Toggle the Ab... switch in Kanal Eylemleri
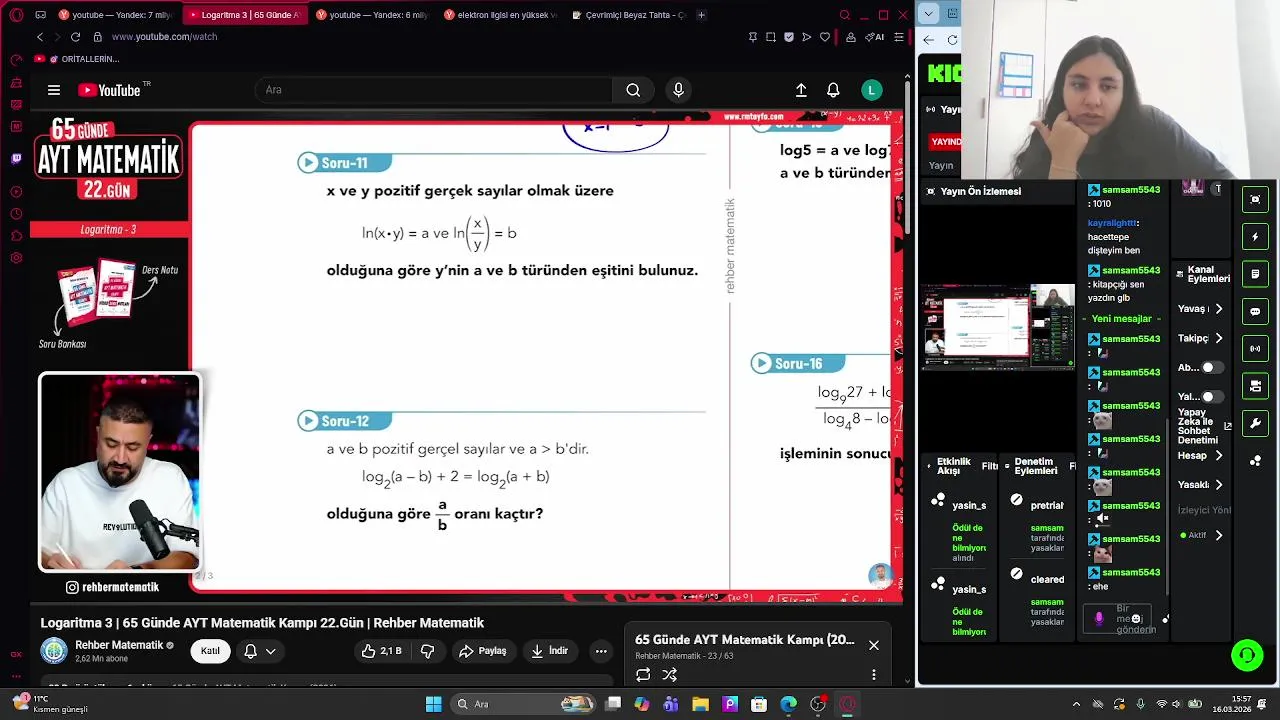The height and width of the screenshot is (720, 1280). (1212, 367)
